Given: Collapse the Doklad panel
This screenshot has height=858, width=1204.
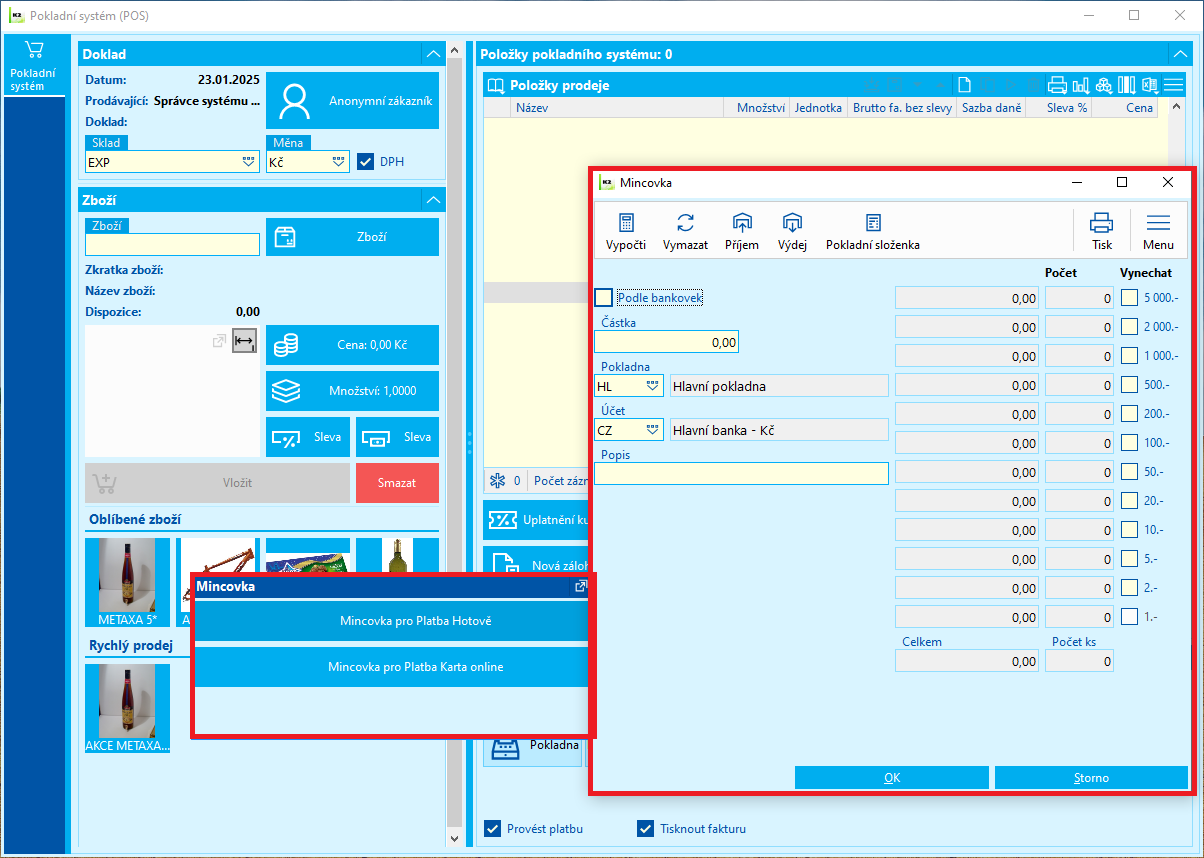Looking at the screenshot, I should coord(432,54).
